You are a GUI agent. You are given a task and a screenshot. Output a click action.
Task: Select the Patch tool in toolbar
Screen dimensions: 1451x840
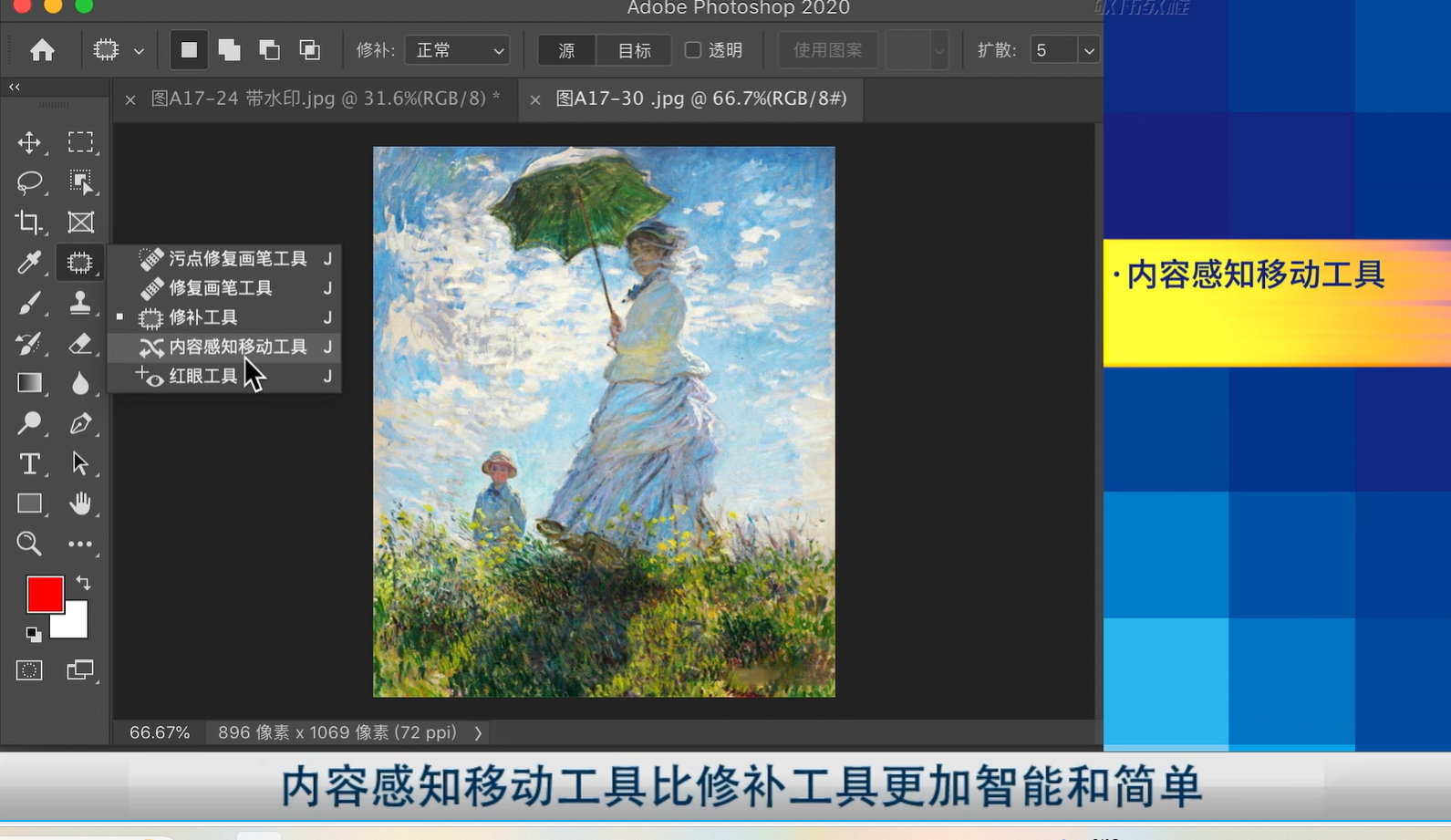80,263
